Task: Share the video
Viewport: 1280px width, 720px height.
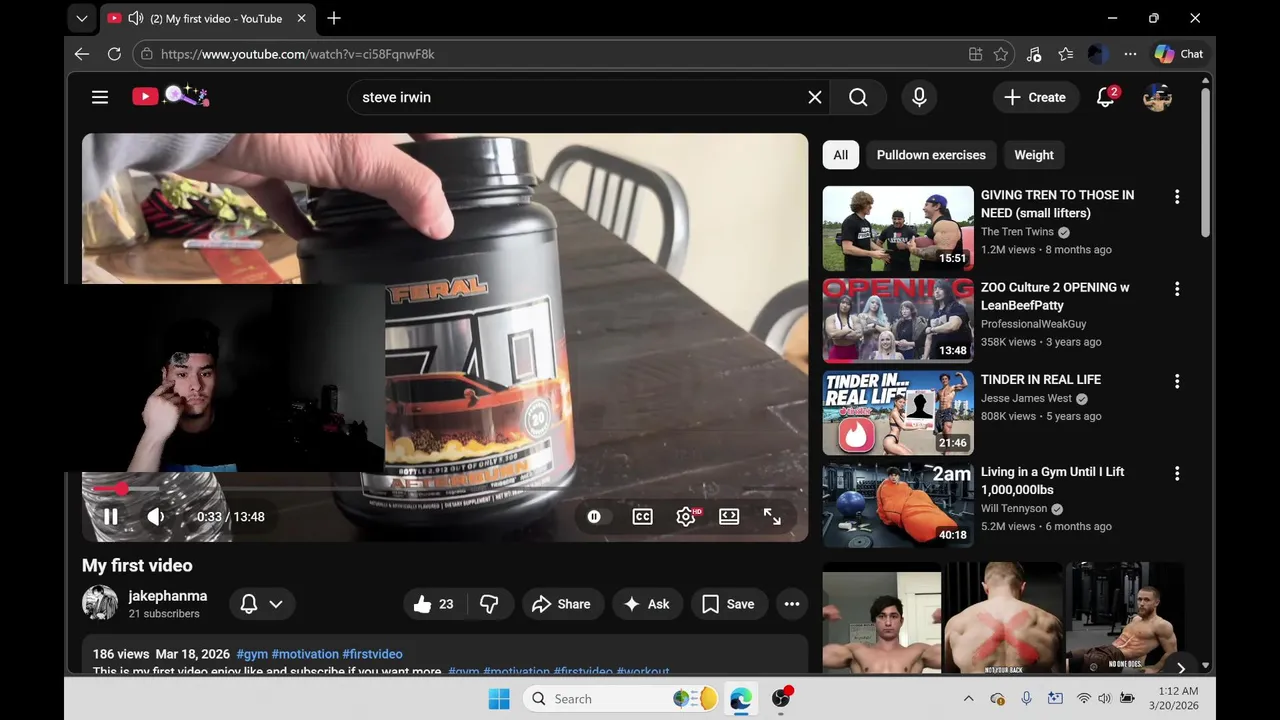Action: (562, 604)
